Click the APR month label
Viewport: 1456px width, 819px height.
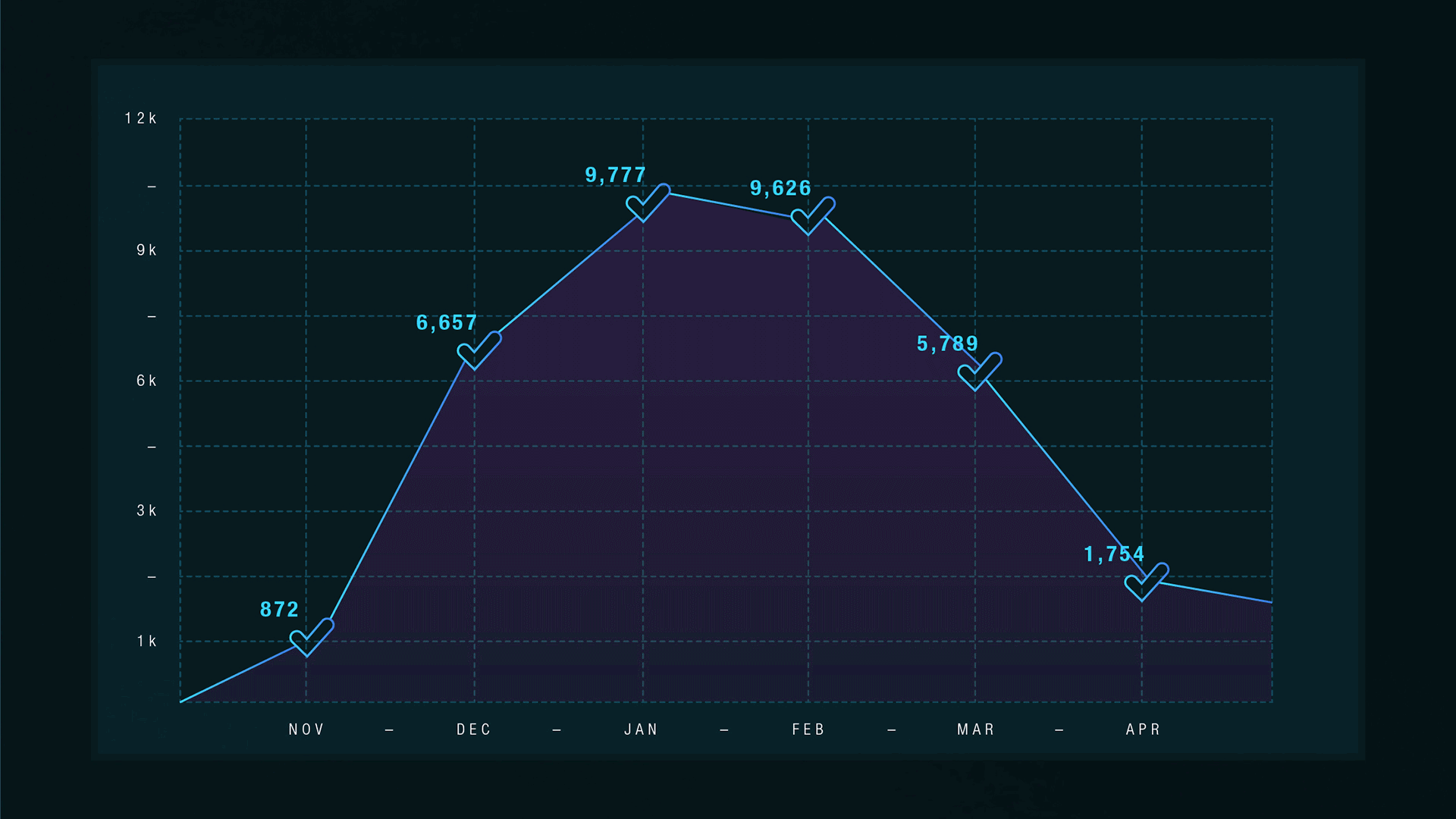pos(1143,730)
